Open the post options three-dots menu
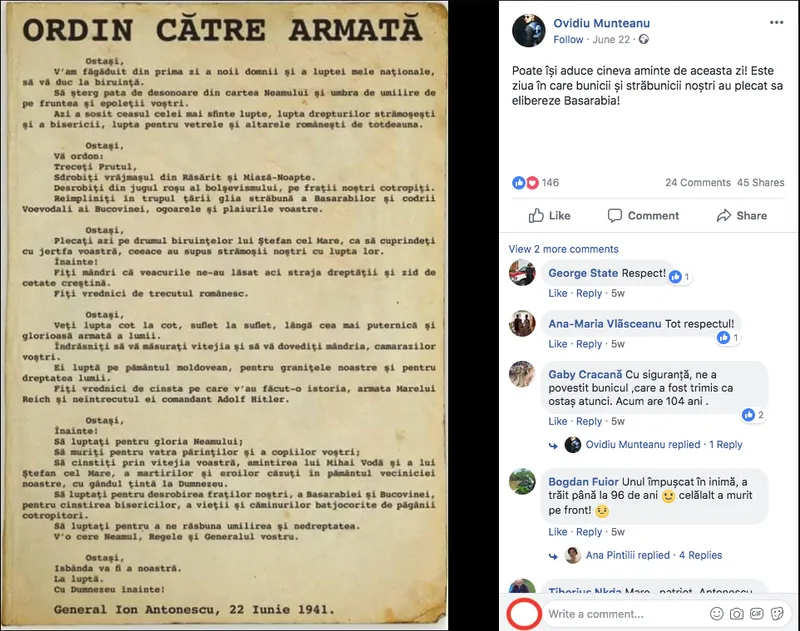 click(x=776, y=22)
